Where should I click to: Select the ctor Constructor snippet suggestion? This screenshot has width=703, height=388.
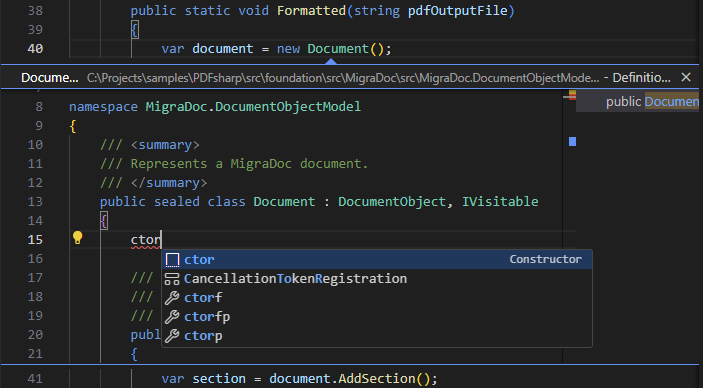(377, 259)
